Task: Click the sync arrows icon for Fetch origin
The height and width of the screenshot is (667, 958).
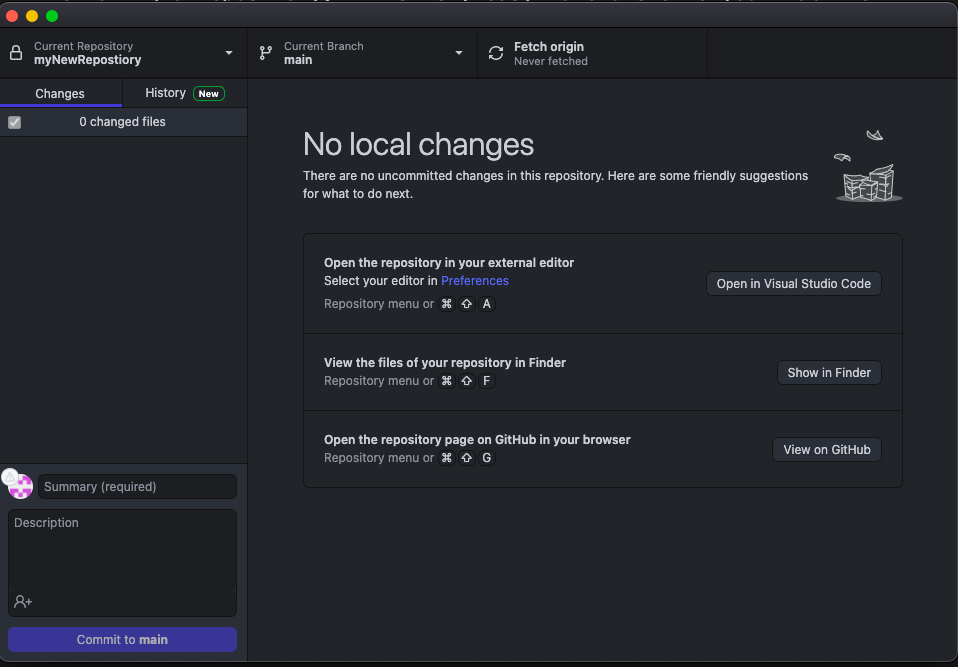Action: point(496,53)
